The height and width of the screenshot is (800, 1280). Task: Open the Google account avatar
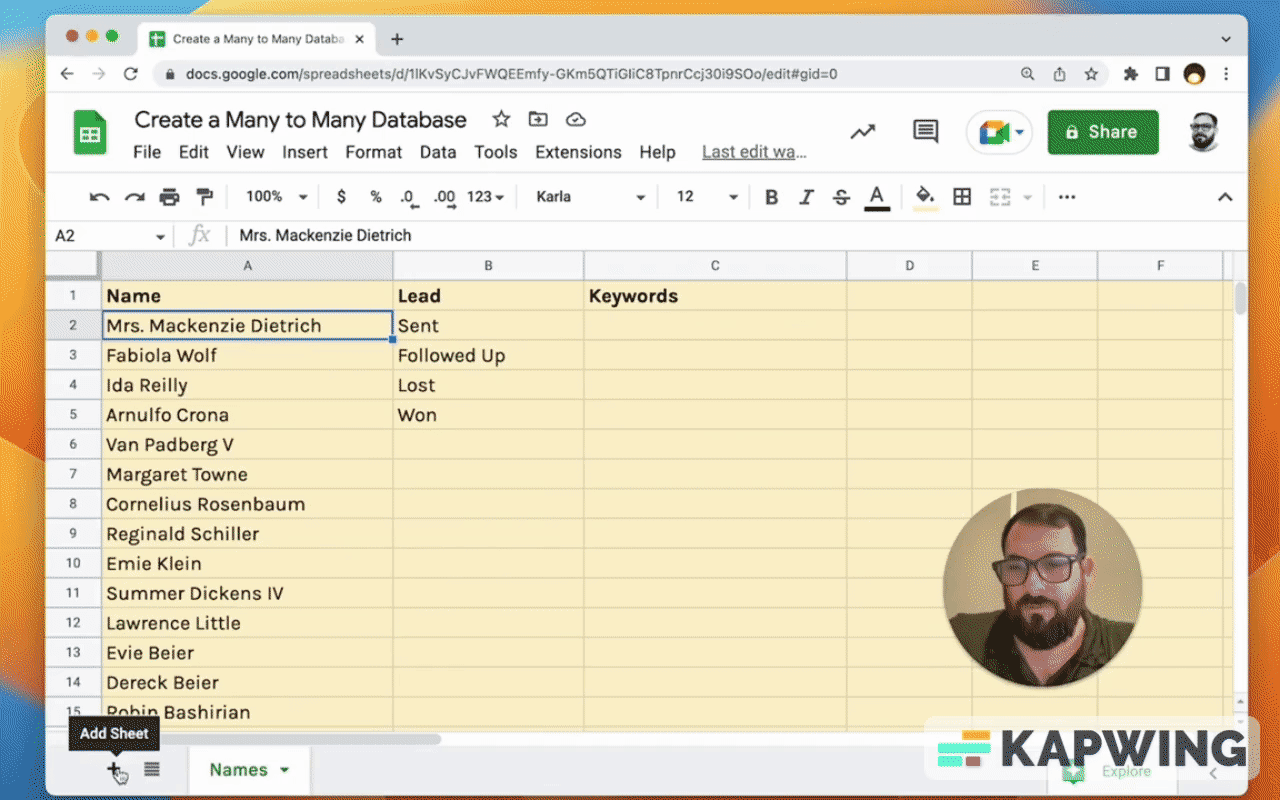1203,132
